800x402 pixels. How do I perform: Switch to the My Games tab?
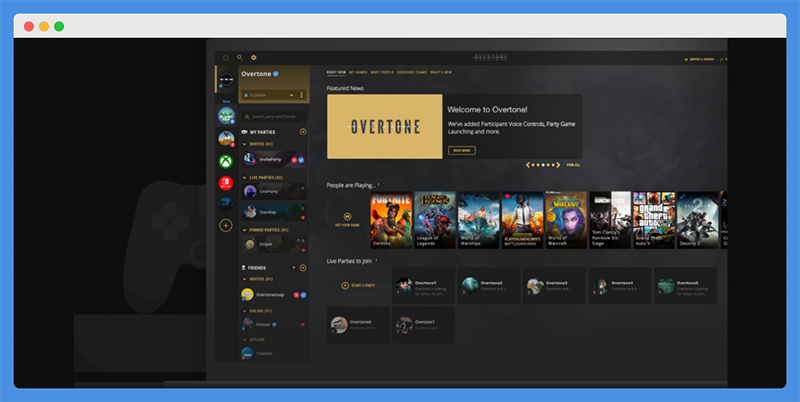358,72
